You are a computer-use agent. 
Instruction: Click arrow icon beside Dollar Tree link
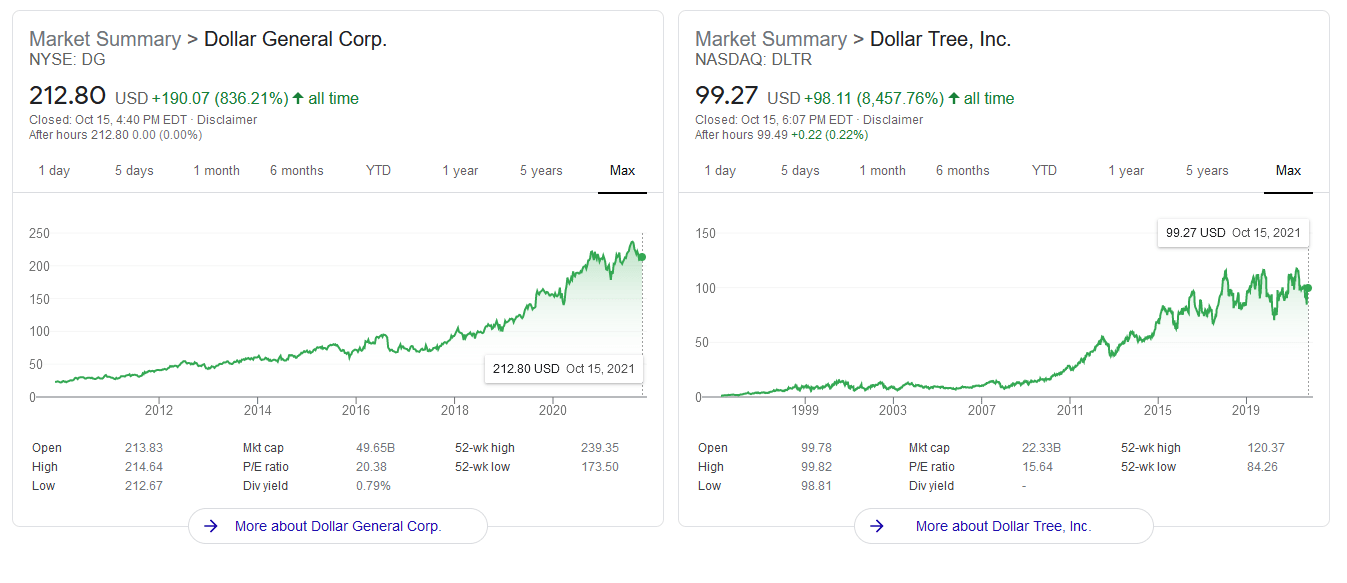point(877,526)
